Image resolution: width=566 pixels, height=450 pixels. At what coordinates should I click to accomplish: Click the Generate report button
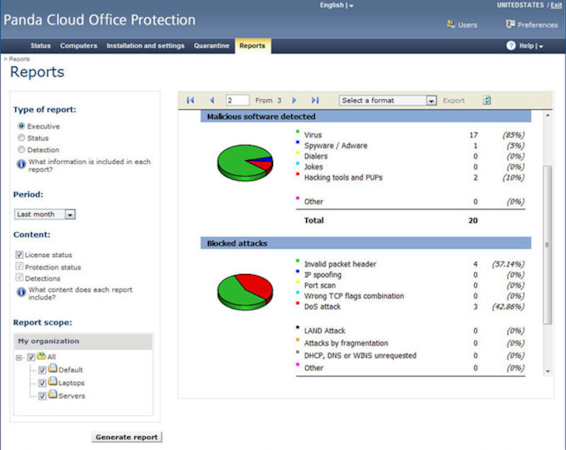[127, 437]
